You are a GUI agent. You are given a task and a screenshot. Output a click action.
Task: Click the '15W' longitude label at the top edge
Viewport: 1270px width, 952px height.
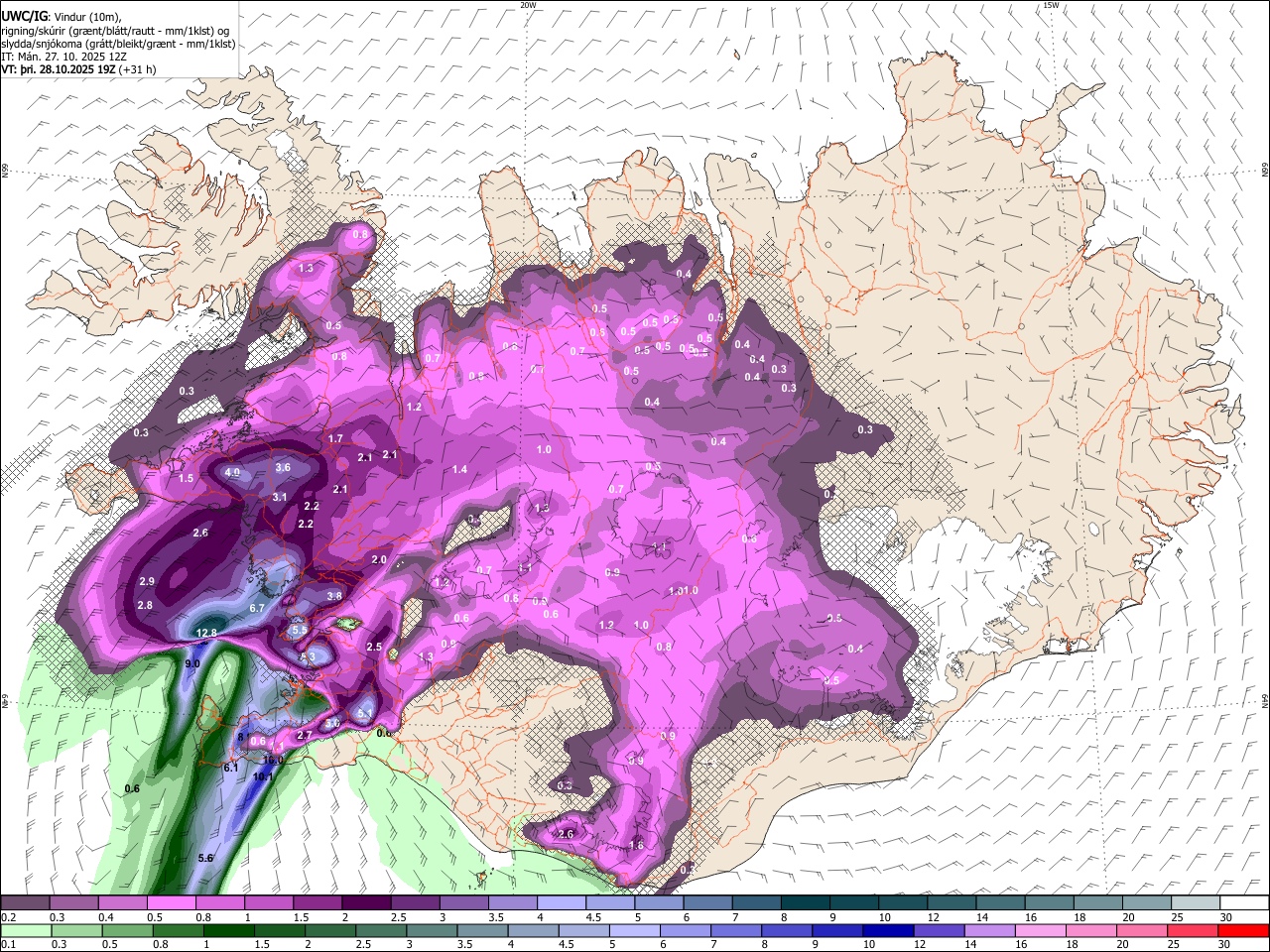coord(1053,5)
